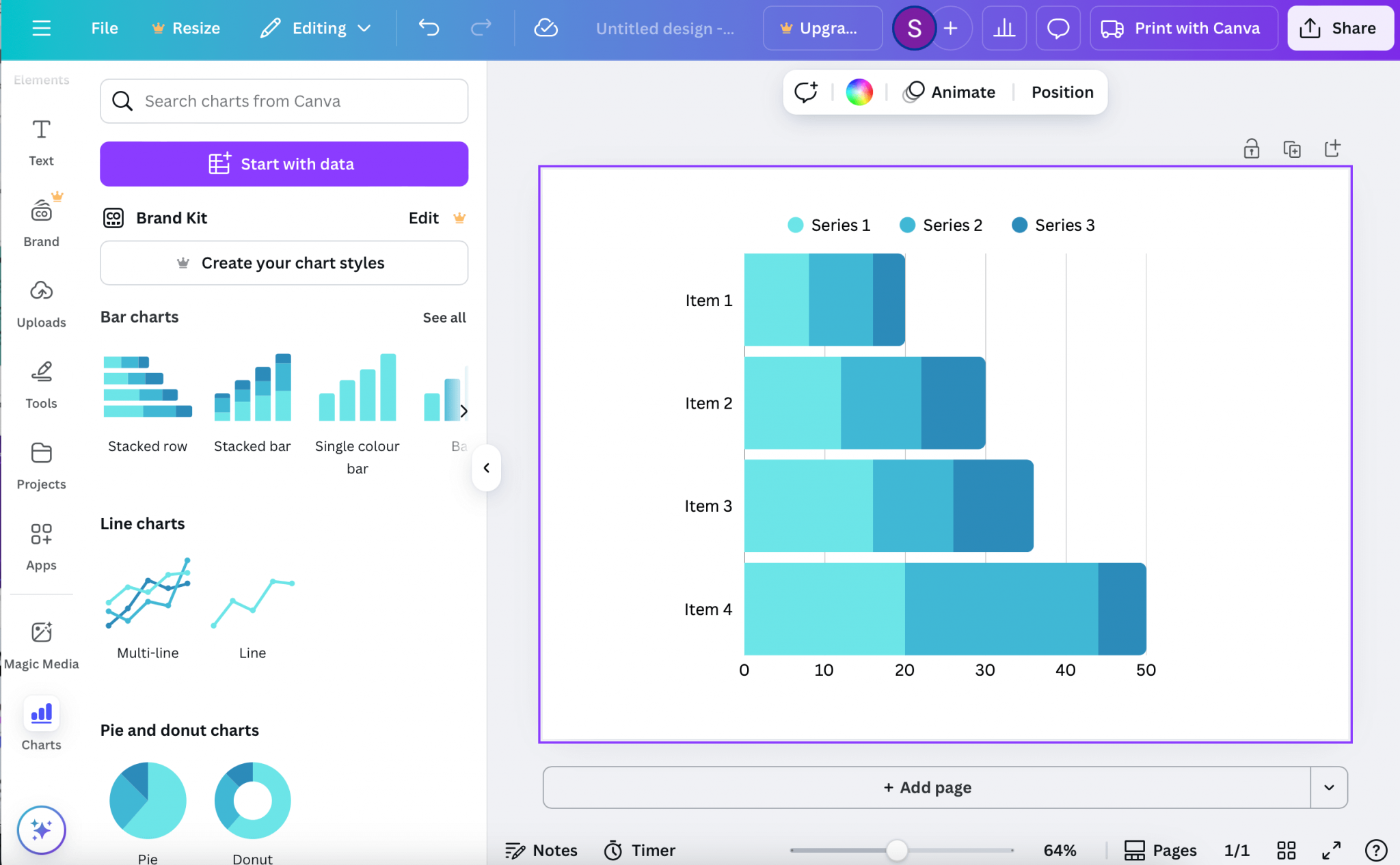Toggle the grid view of pages
This screenshot has width=1400, height=865.
(x=1285, y=850)
